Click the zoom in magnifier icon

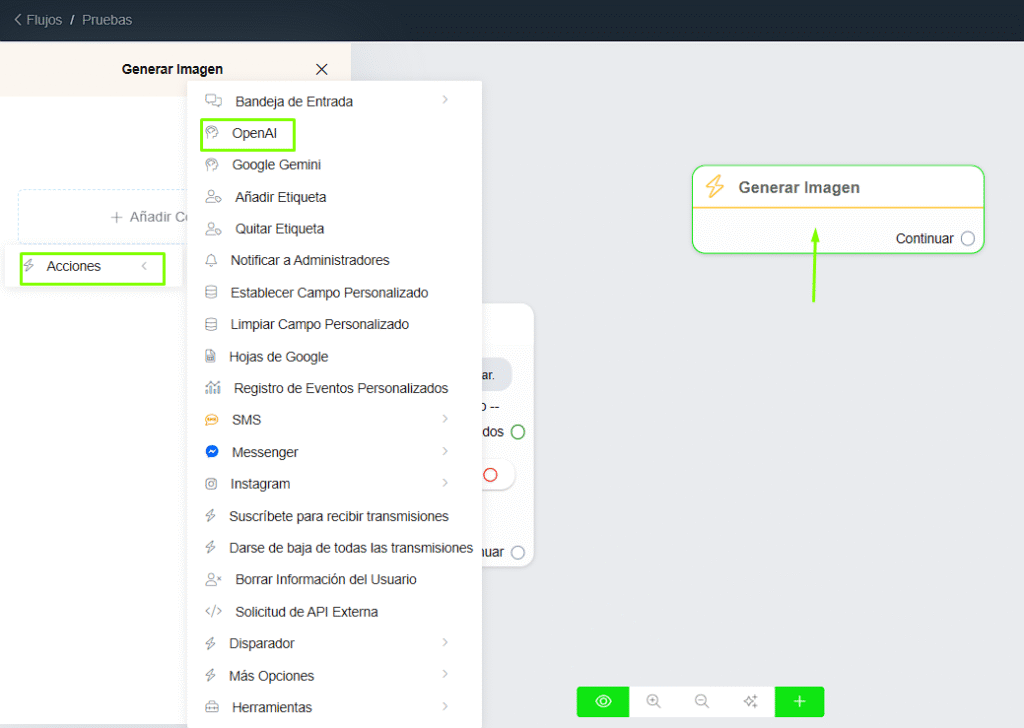(x=654, y=702)
